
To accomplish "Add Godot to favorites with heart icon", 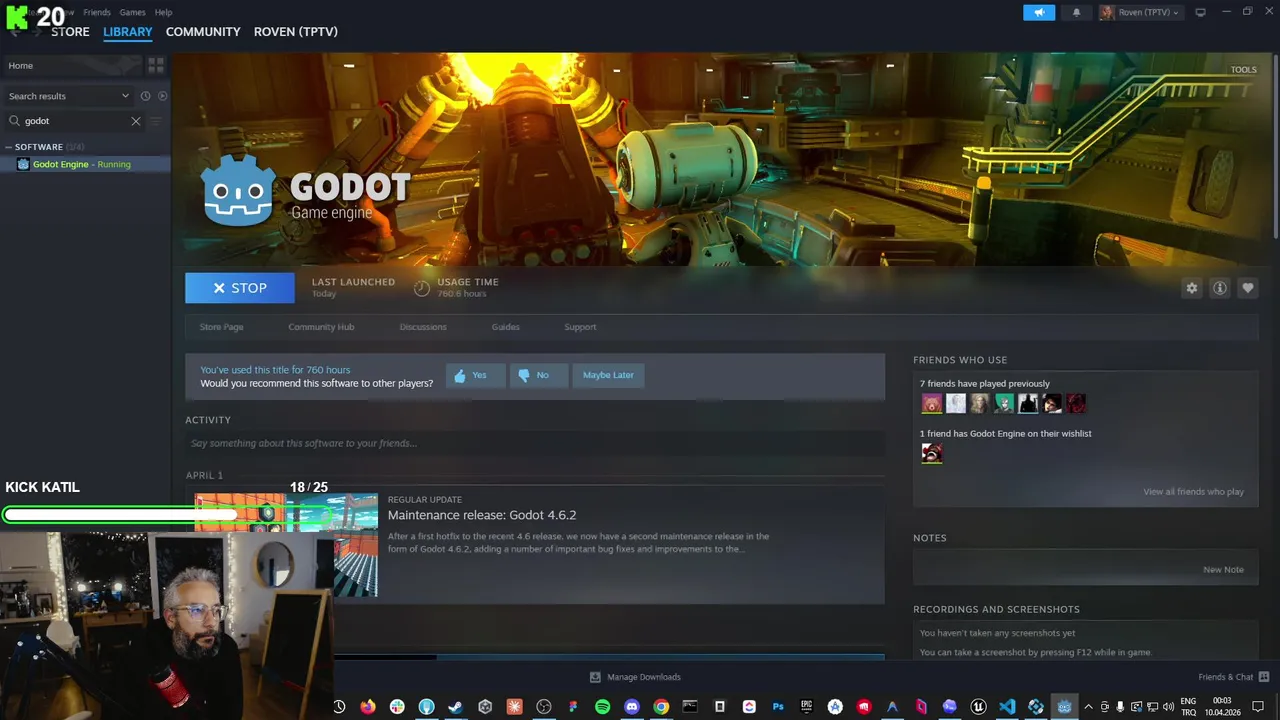I will coord(1247,288).
